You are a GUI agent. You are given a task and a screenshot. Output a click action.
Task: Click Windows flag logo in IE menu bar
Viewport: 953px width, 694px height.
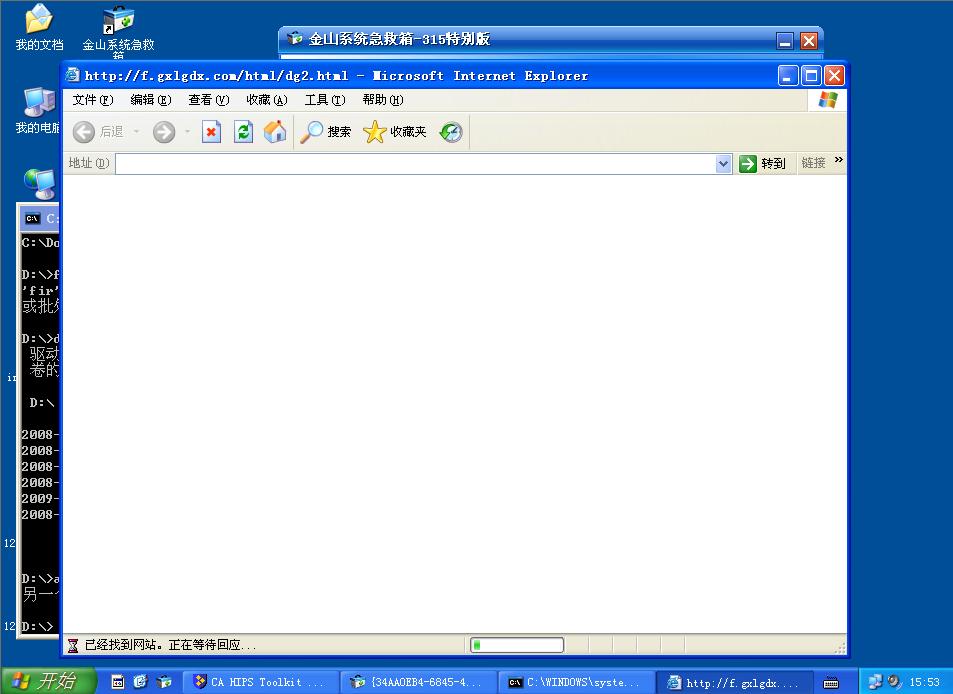[x=827, y=100]
